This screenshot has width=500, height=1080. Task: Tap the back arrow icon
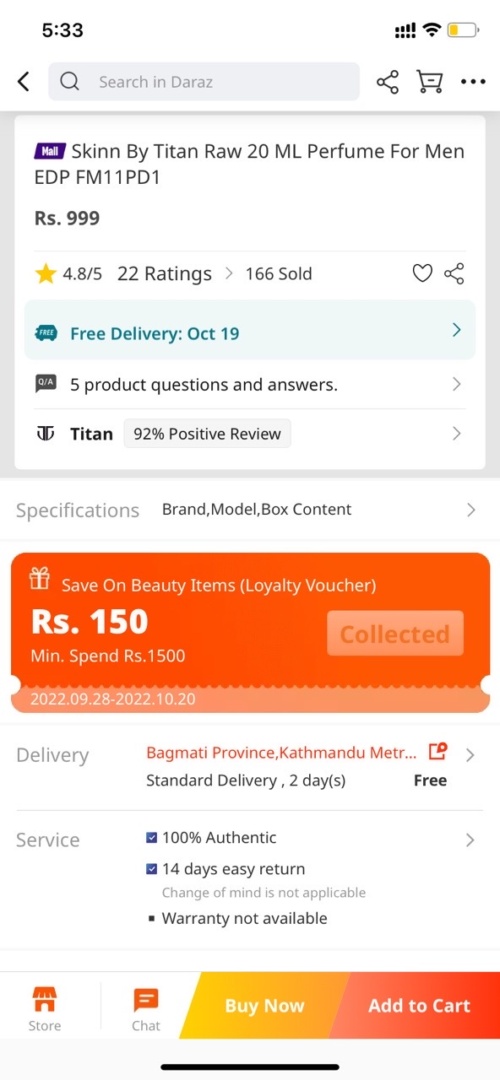point(23,82)
